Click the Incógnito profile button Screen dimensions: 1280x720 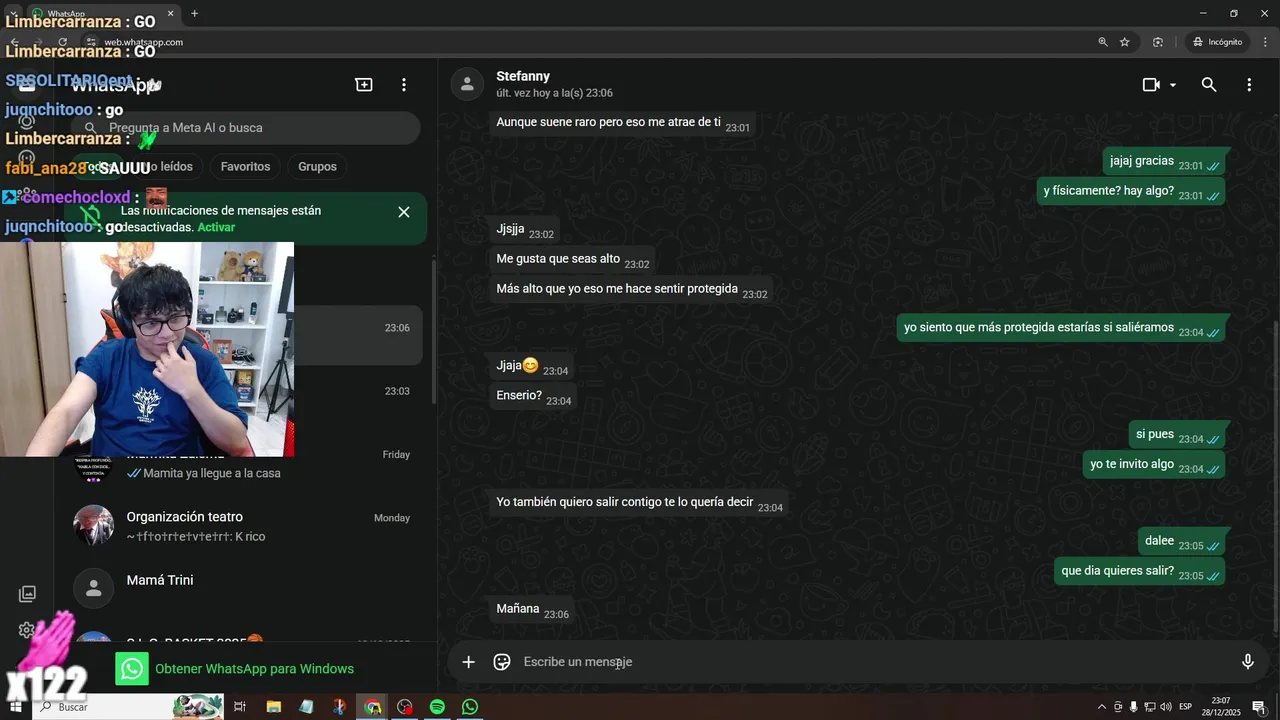tap(1217, 42)
